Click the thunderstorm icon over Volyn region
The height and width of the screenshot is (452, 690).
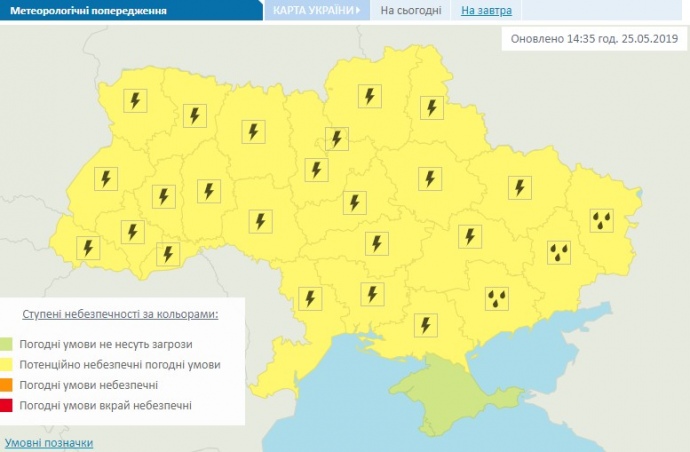pyautogui.click(x=134, y=101)
